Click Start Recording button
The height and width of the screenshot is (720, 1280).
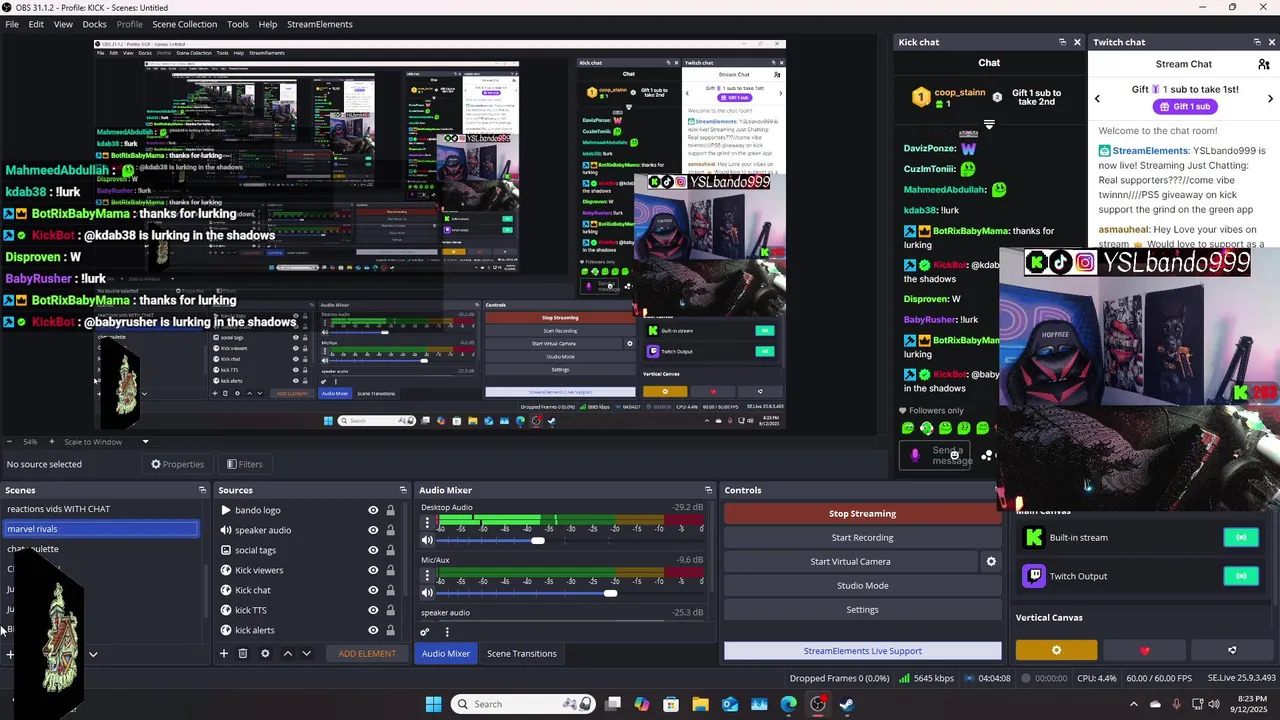[862, 537]
